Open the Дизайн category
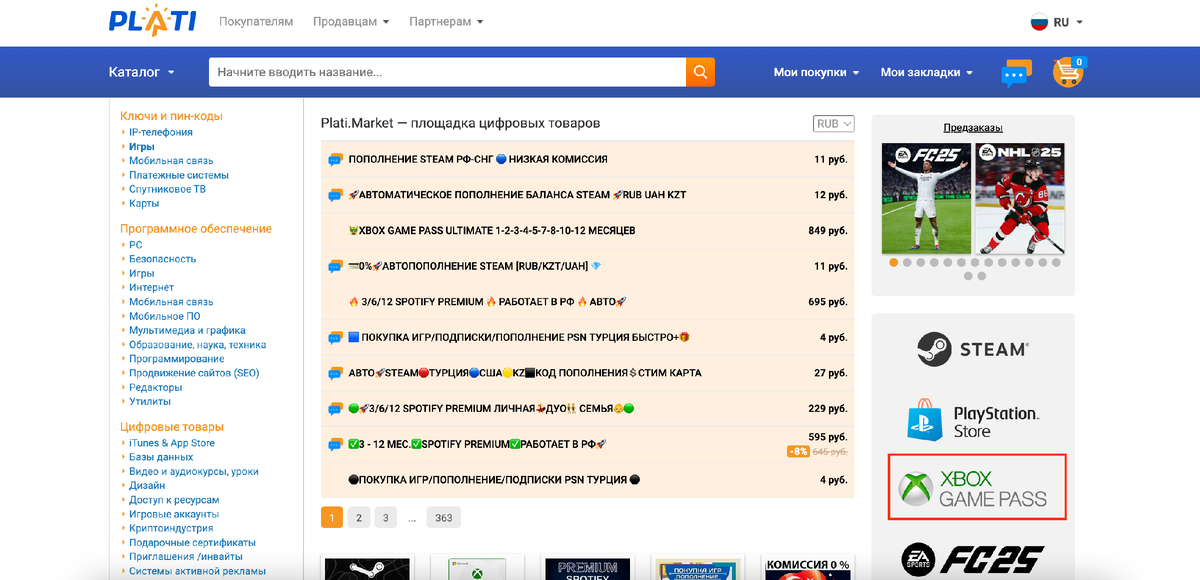The height and width of the screenshot is (580, 1200). coord(147,485)
